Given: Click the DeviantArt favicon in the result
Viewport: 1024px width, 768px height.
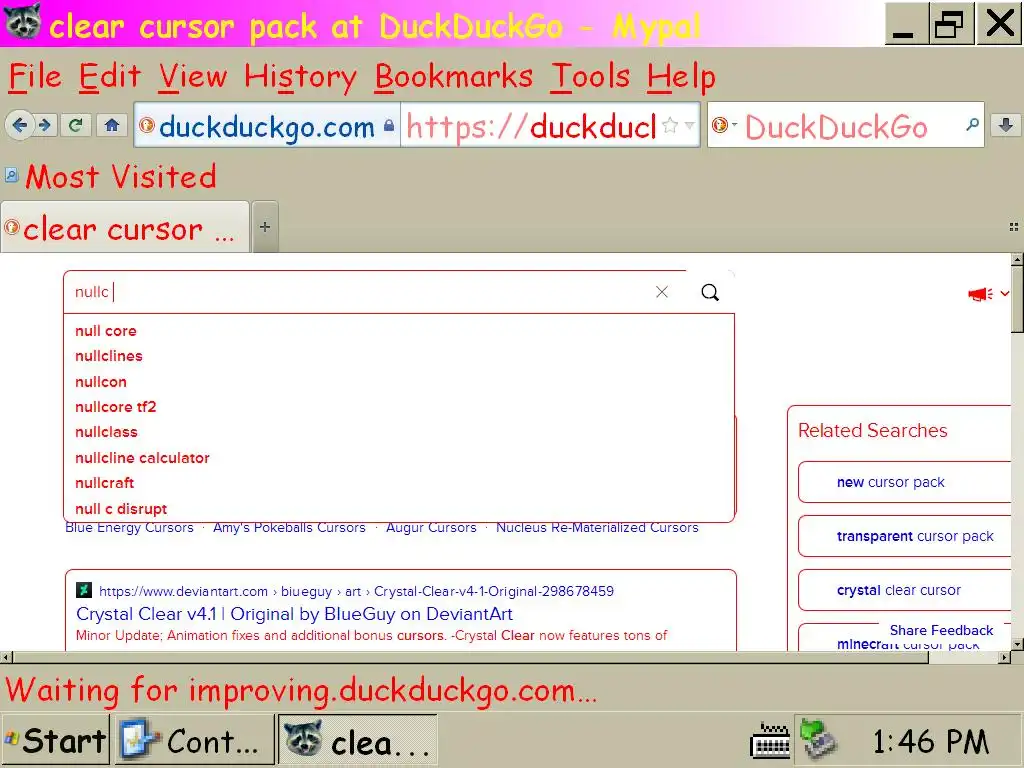Looking at the screenshot, I should pos(84,590).
